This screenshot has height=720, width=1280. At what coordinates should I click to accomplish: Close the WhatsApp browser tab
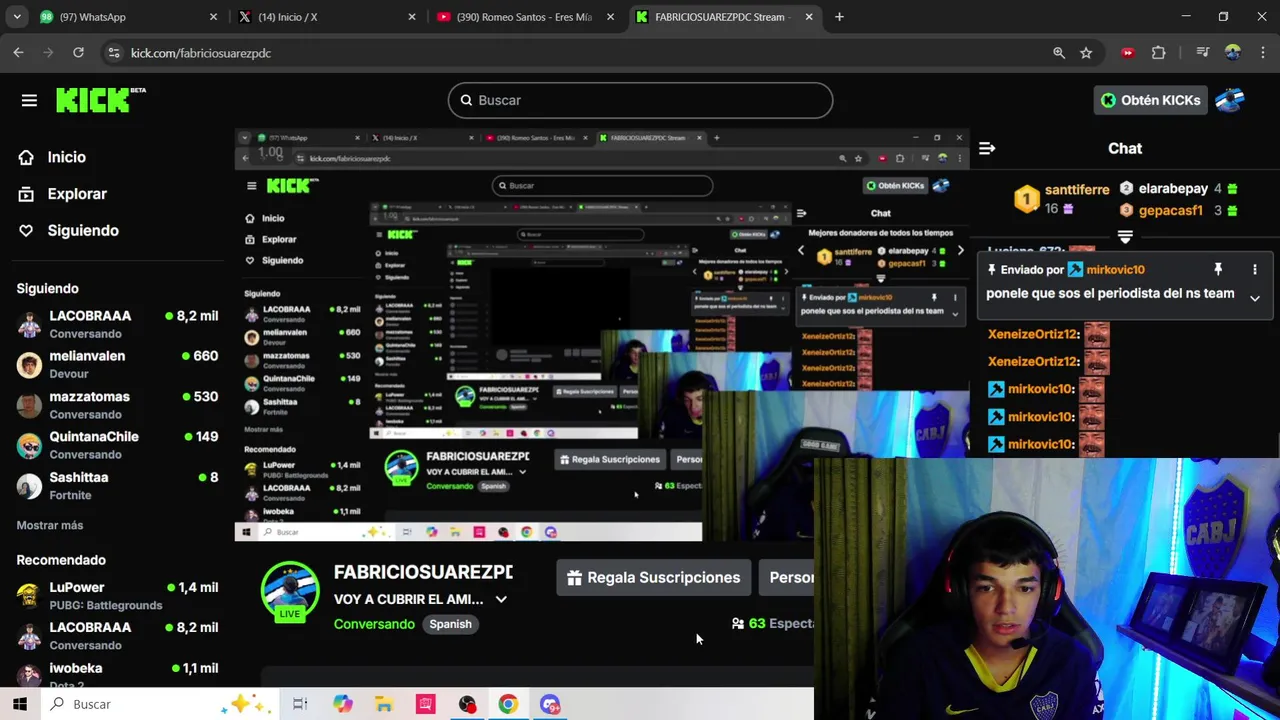click(x=213, y=17)
